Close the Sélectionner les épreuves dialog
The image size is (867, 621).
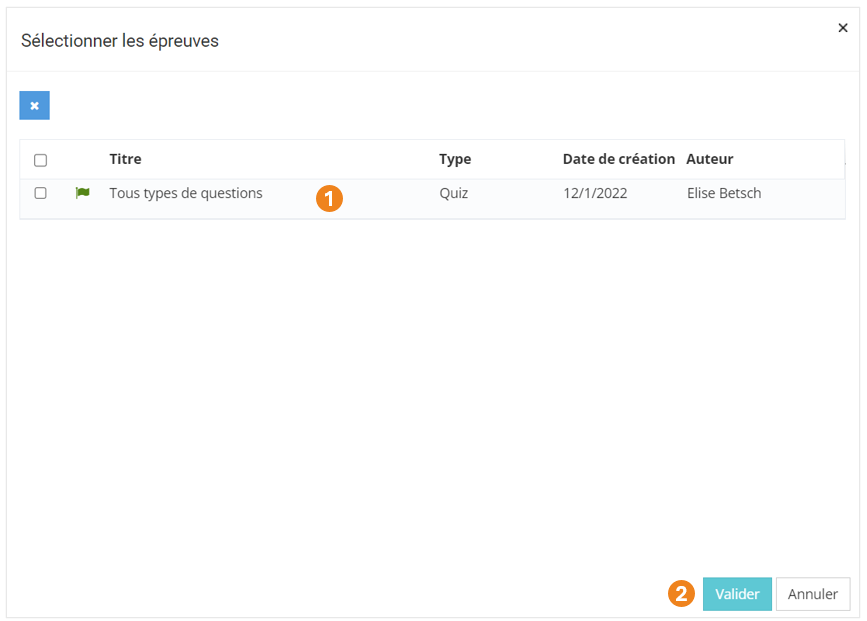(x=842, y=28)
